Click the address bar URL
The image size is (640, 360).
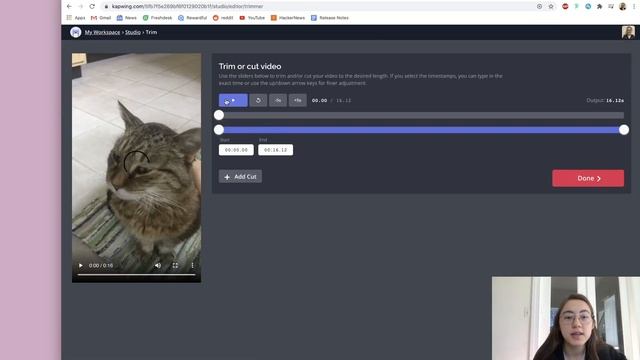coord(187,6)
